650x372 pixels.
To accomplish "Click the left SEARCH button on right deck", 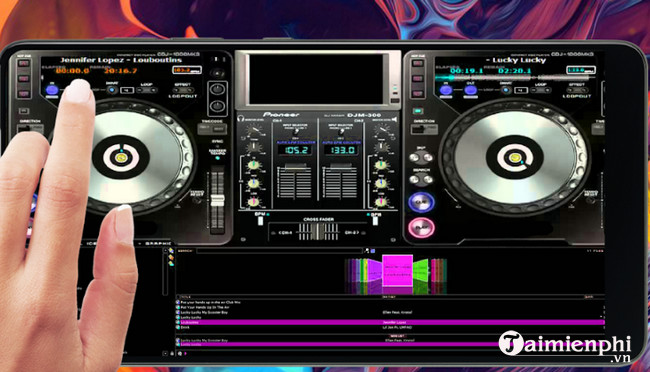I will click(x=414, y=180).
